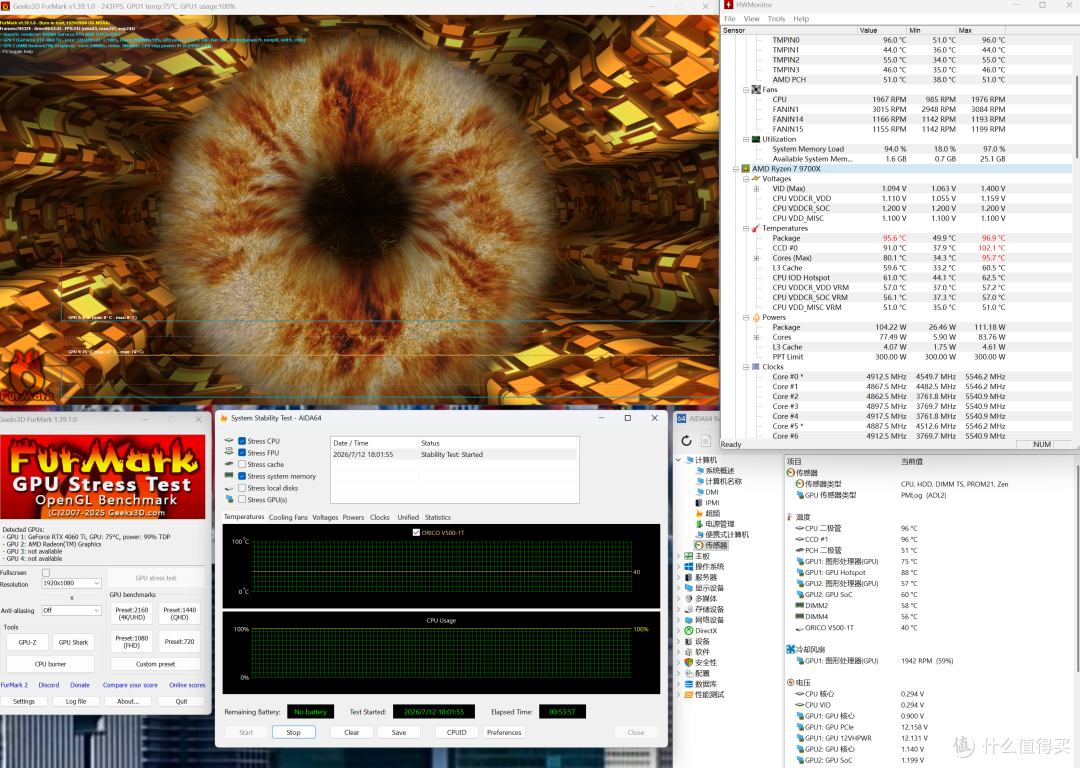Click the 冷却风扇 fan icon in sensor list
This screenshot has width=1080, height=768.
(x=791, y=649)
